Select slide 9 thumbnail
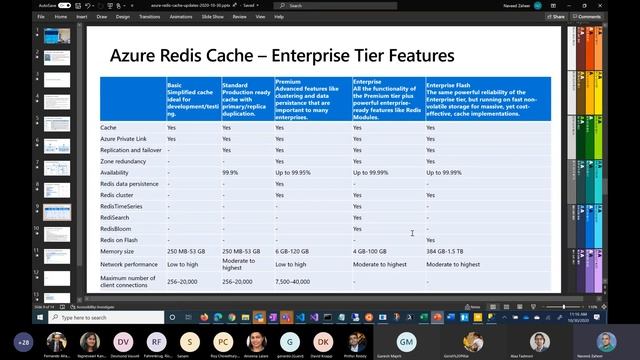The width and height of the screenshot is (640, 360). (57, 212)
